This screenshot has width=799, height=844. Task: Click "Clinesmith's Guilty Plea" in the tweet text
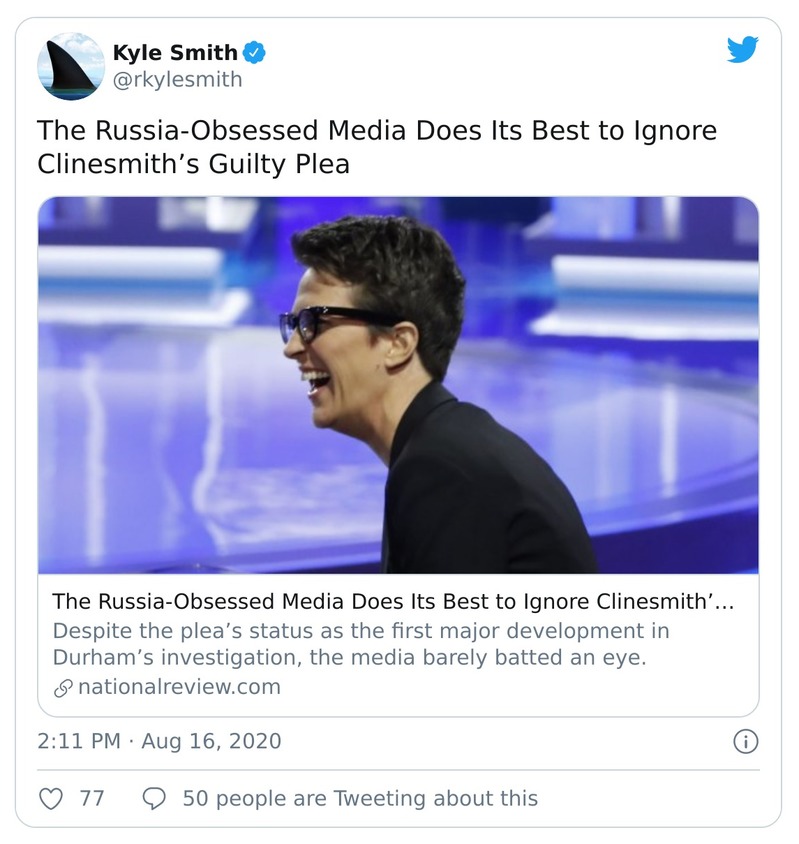click(x=193, y=163)
